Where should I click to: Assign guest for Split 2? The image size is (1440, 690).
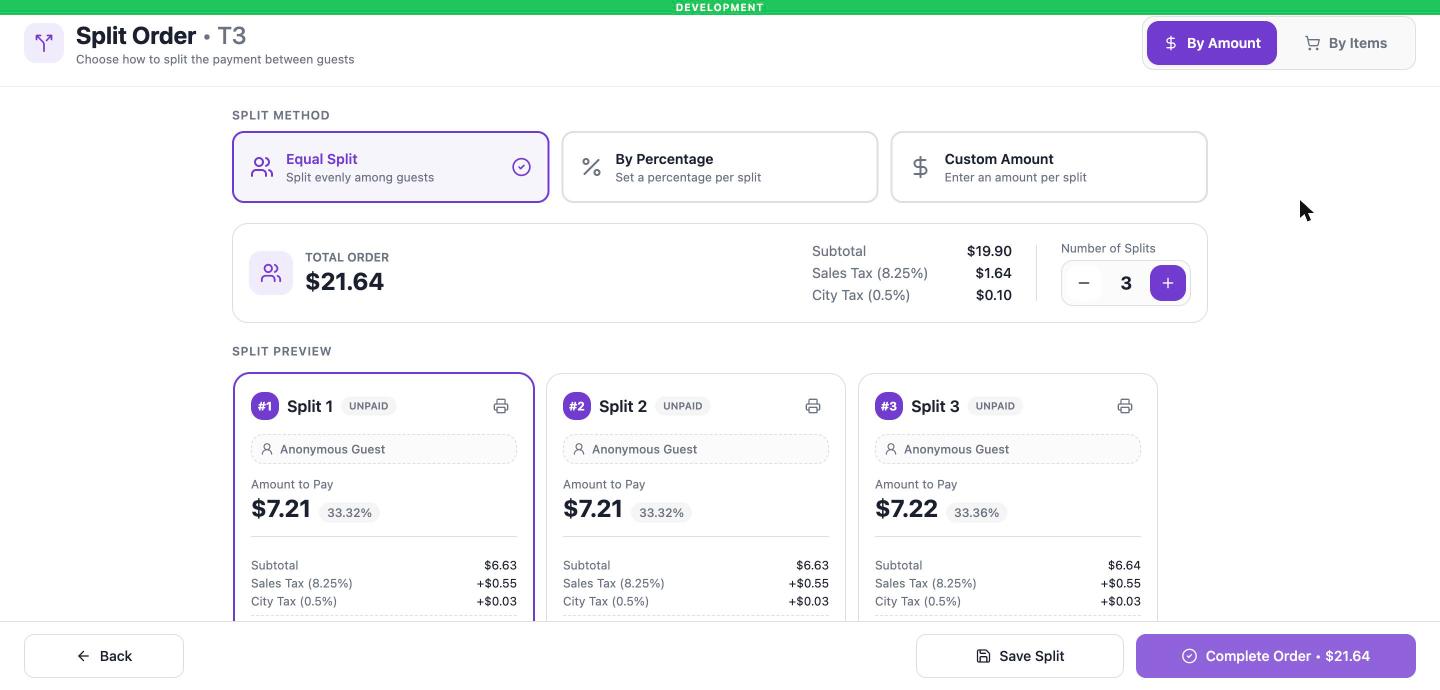pyautogui.click(x=696, y=449)
